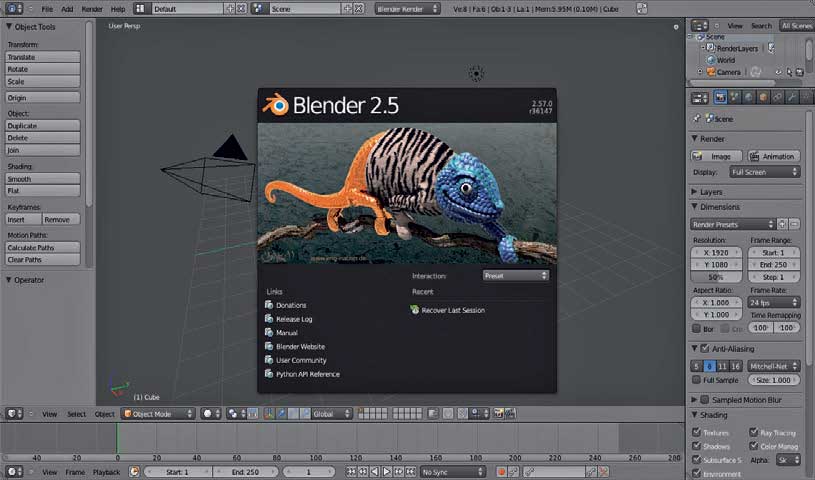Image resolution: width=815 pixels, height=480 pixels.
Task: Click the camera restrict-render icon in outliner
Action: [799, 72]
